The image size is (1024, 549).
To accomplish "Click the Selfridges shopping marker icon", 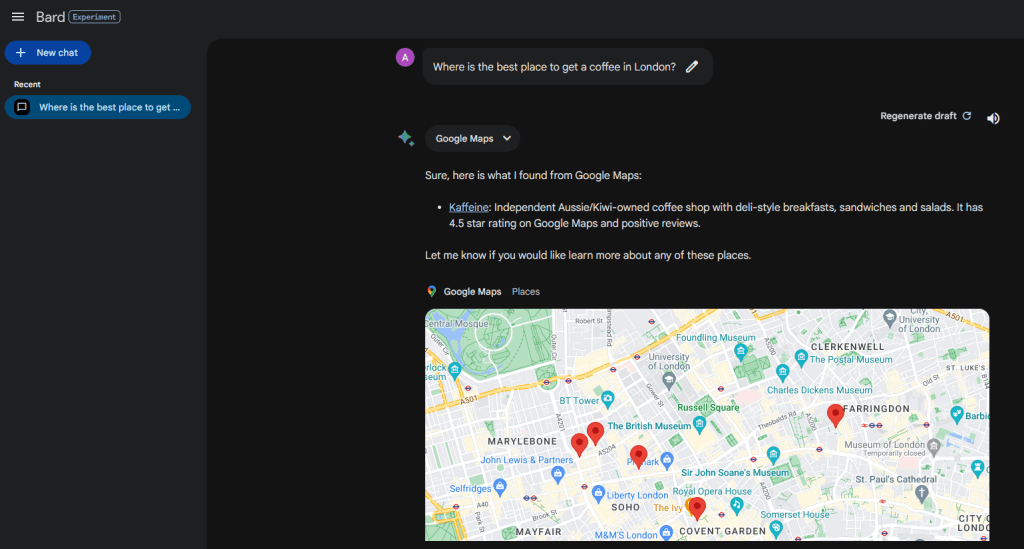I will coord(500,486).
